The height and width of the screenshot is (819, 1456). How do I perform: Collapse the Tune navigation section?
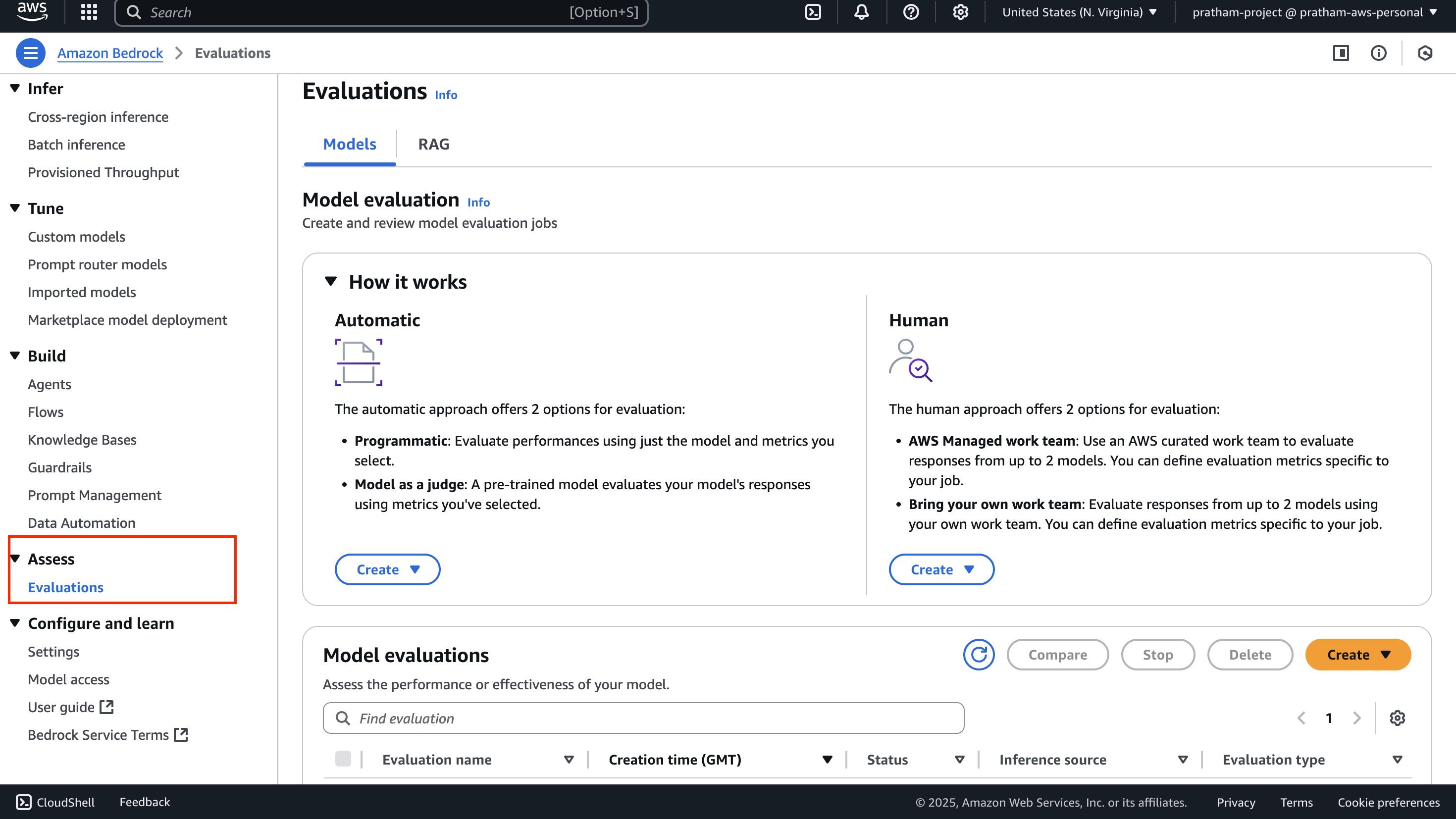tap(15, 208)
